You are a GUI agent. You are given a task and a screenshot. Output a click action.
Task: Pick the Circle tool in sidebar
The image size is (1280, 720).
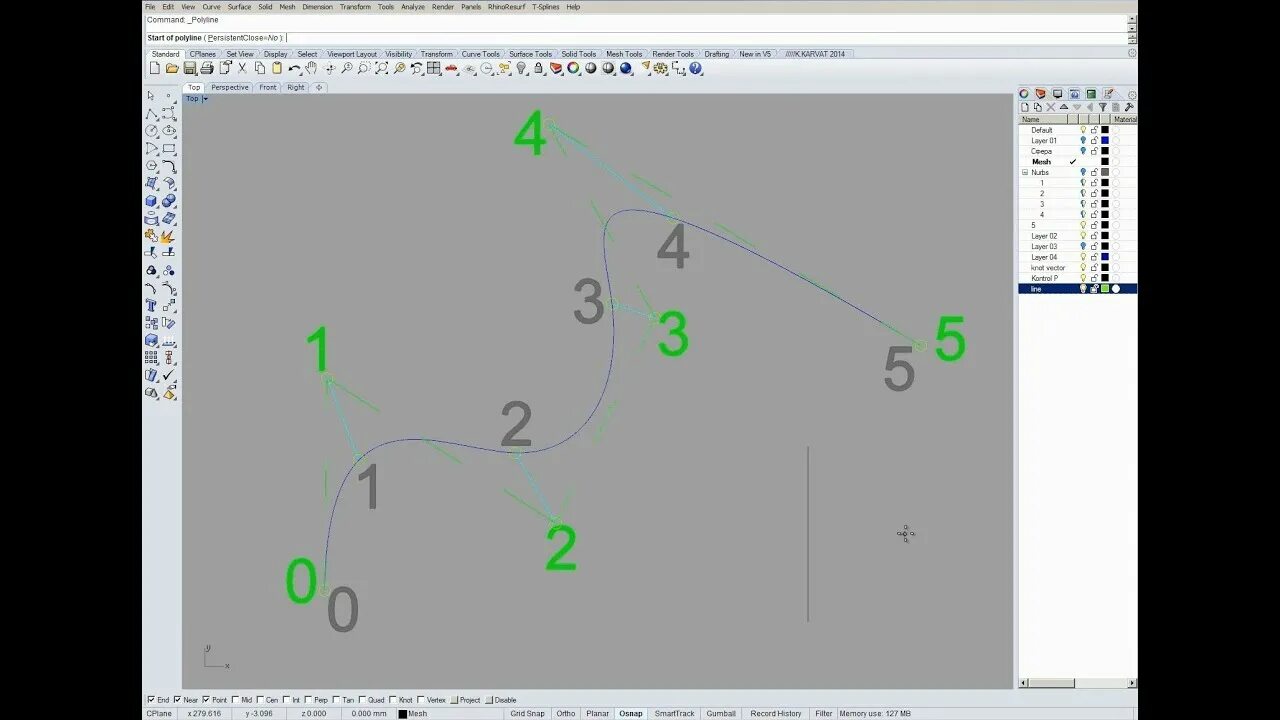click(151, 131)
